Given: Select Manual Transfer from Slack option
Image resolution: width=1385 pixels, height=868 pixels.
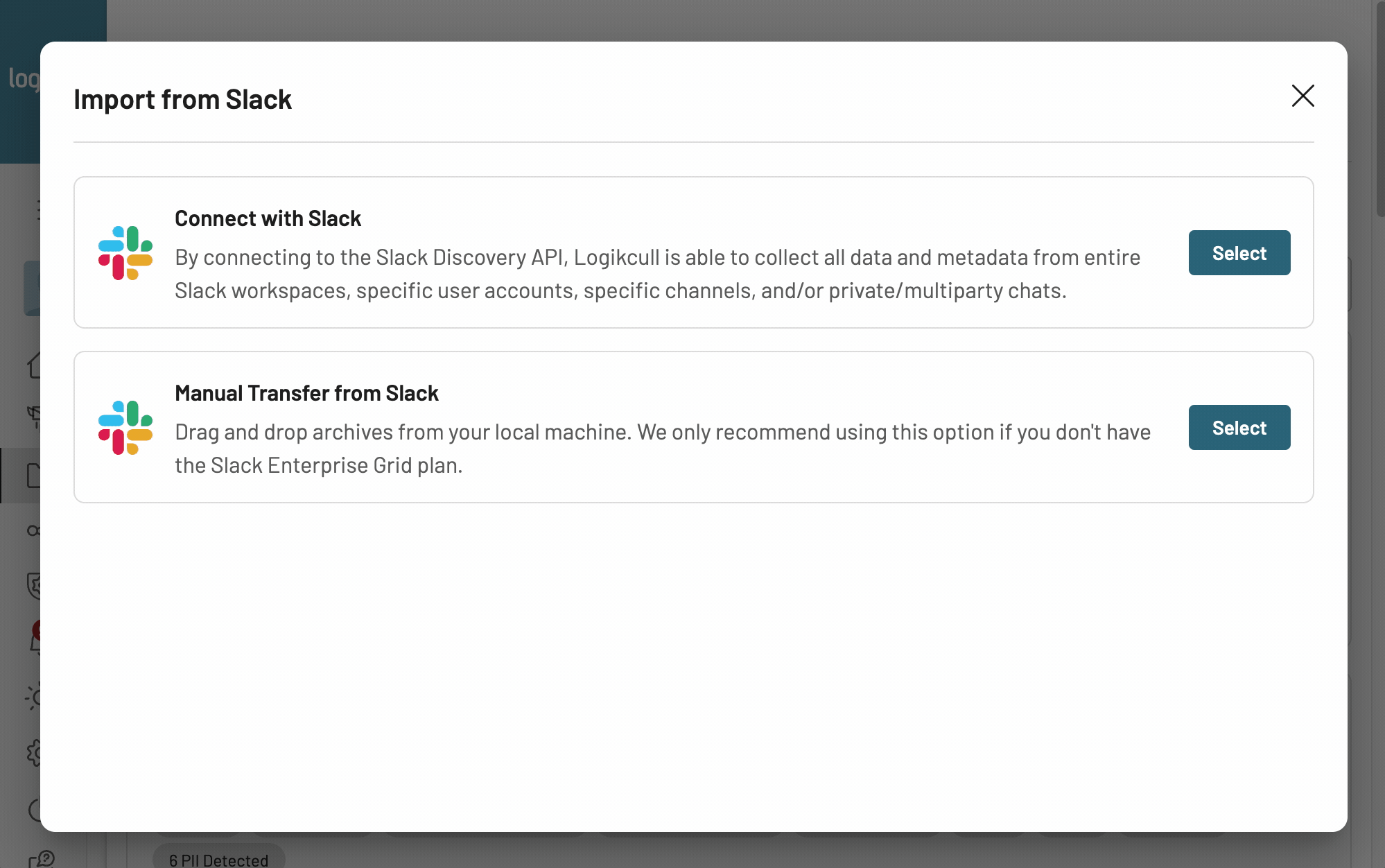Looking at the screenshot, I should (1239, 428).
